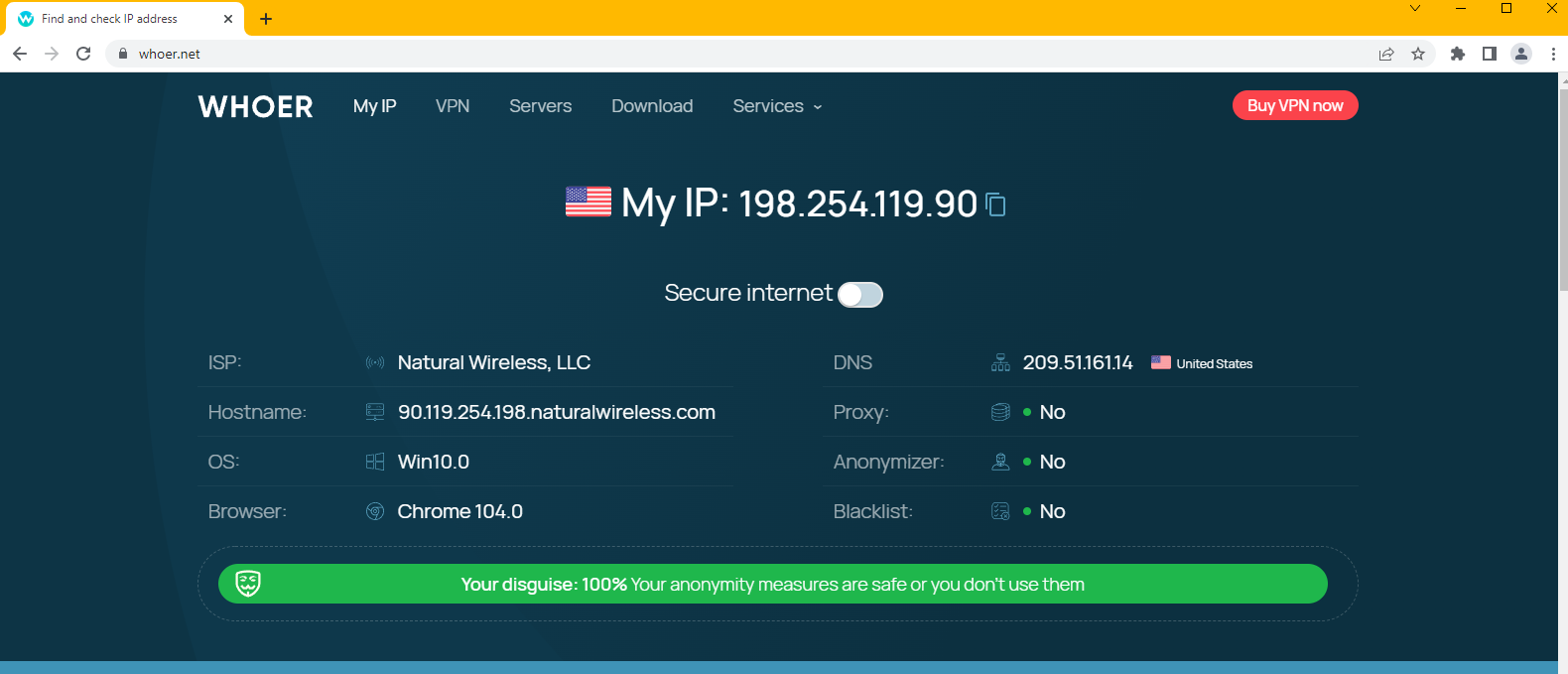Image resolution: width=1568 pixels, height=674 pixels.
Task: Copy the IP address with the copy icon
Action: tap(995, 204)
